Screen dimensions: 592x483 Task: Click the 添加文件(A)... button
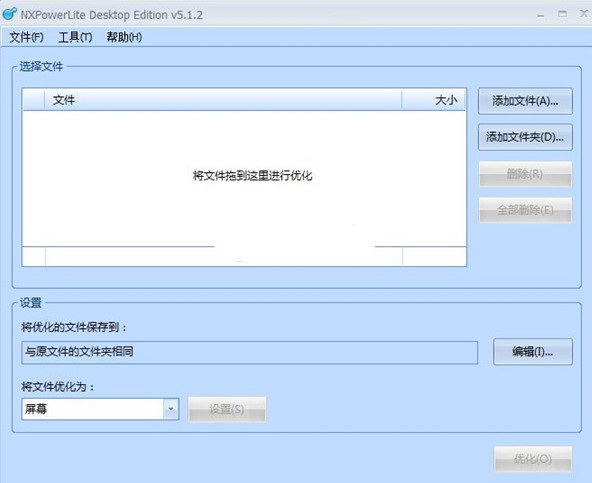tap(525, 101)
